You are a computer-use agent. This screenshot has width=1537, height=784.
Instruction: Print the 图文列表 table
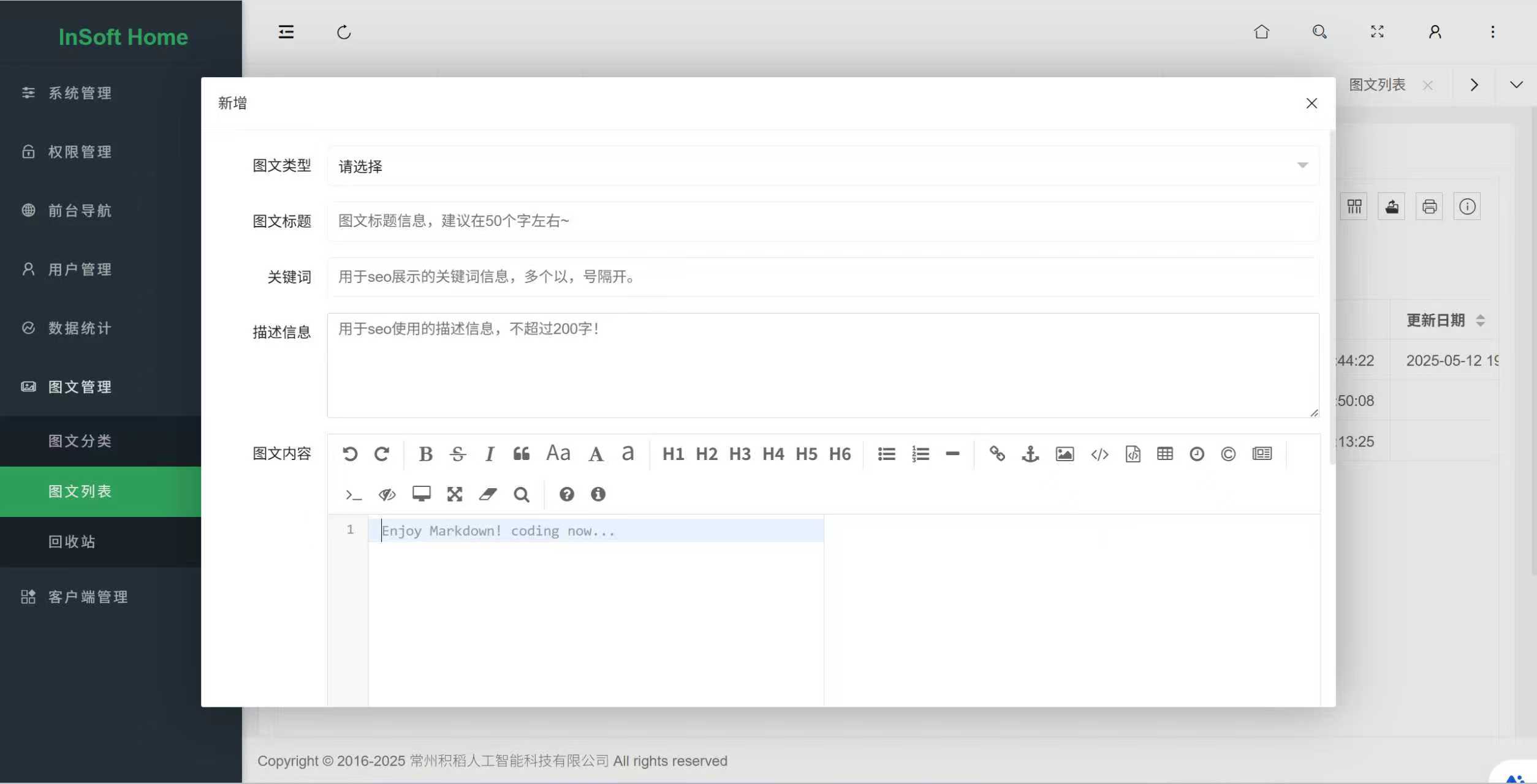click(1429, 206)
